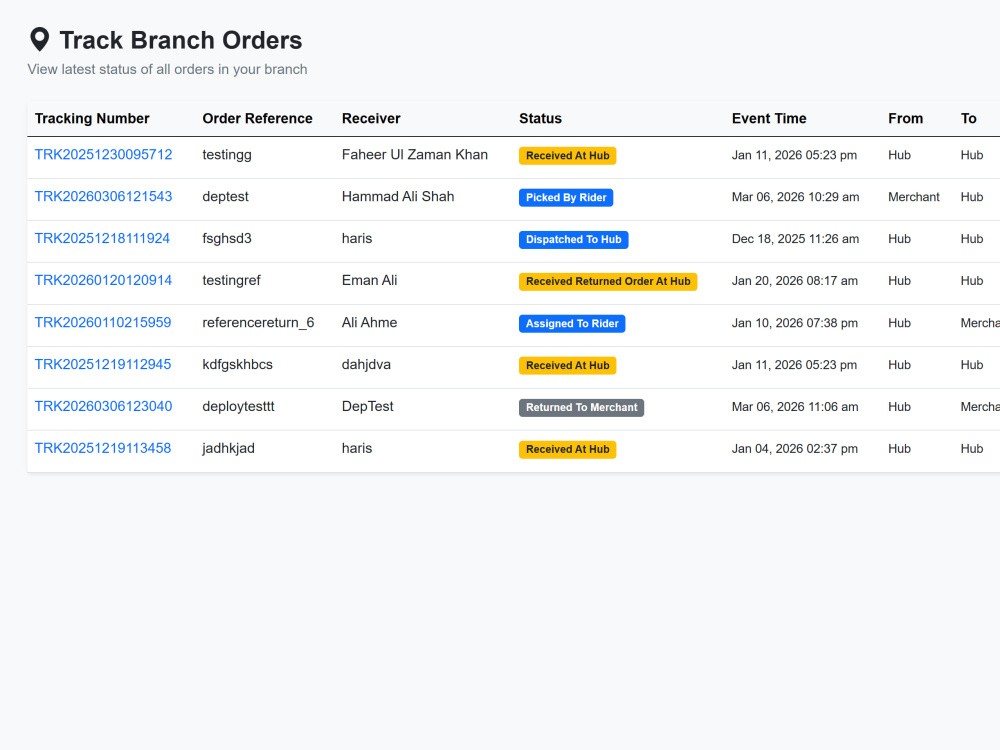Viewport: 1000px width, 750px height.
Task: Select order reference fsghsd3
Action: click(x=227, y=239)
